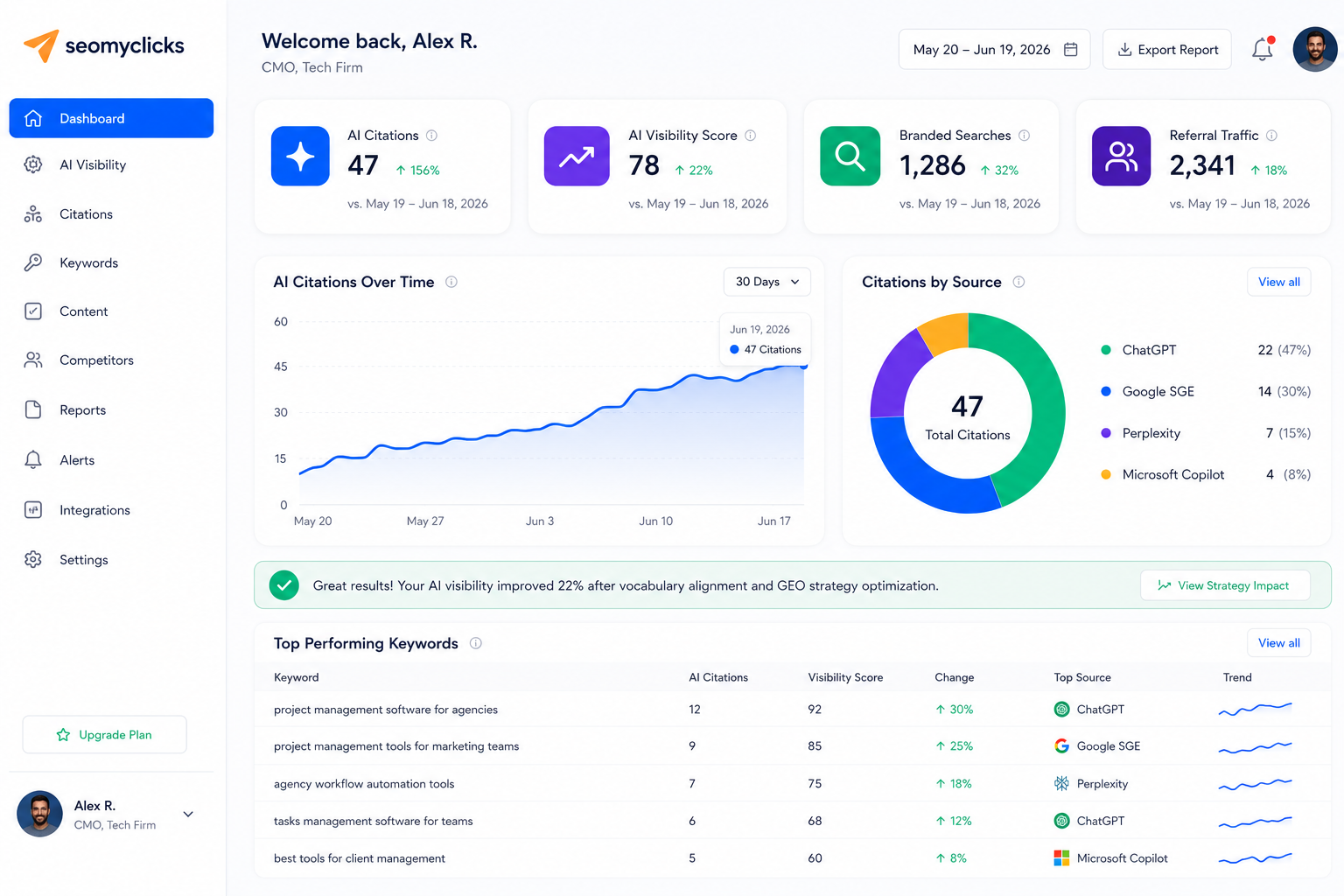Screen dimensions: 1344x896
Task: Click the green success checkmark icon
Action: point(283,585)
